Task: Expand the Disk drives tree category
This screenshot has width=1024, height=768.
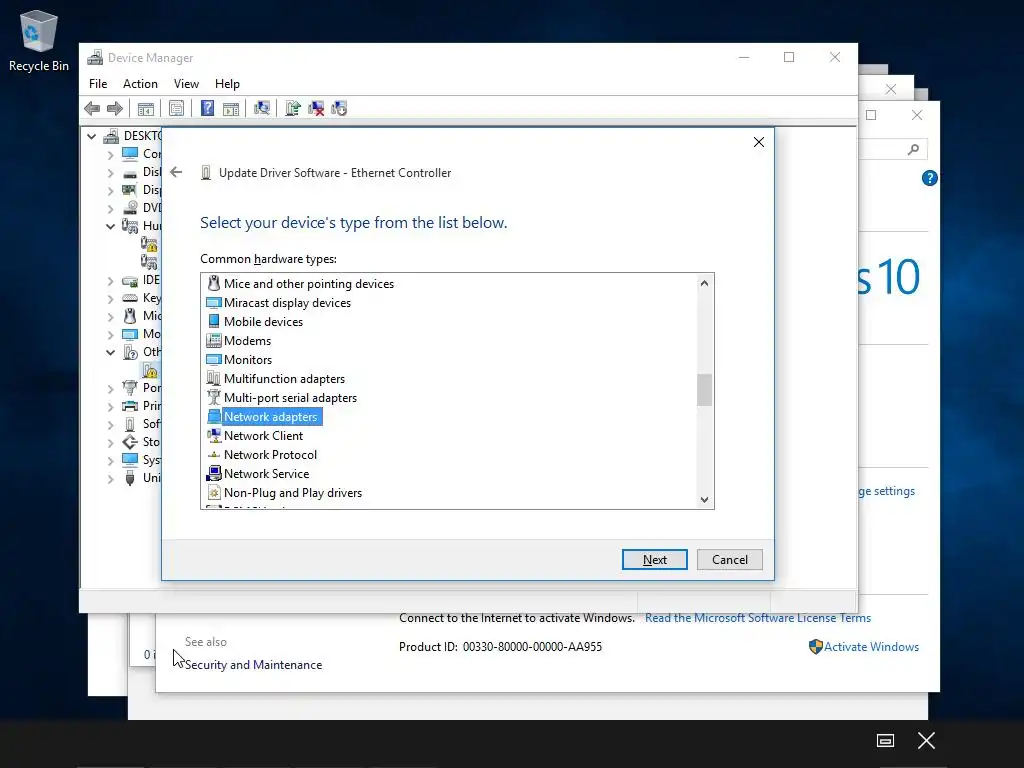Action: 110,173
